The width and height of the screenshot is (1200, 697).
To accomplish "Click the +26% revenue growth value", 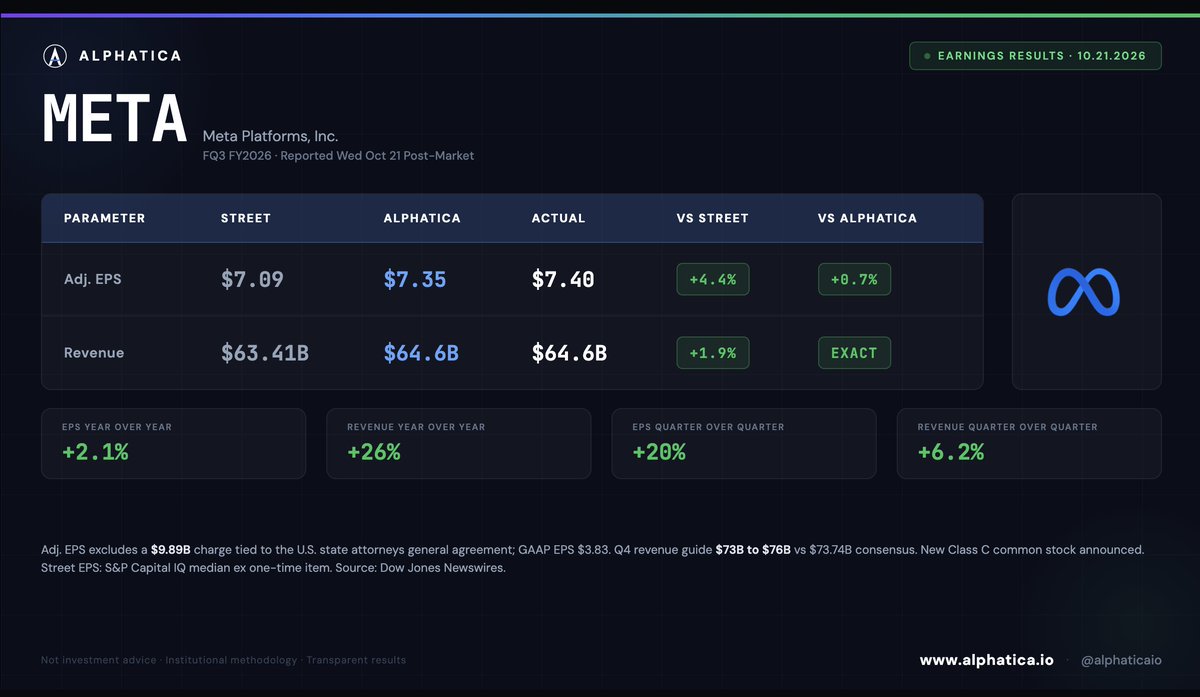I will tap(374, 452).
